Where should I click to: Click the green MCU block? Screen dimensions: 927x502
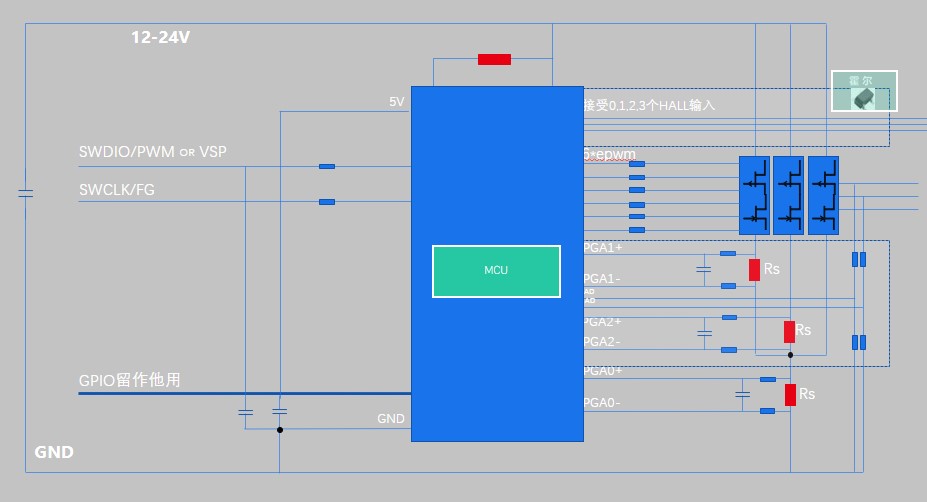pyautogui.click(x=496, y=271)
